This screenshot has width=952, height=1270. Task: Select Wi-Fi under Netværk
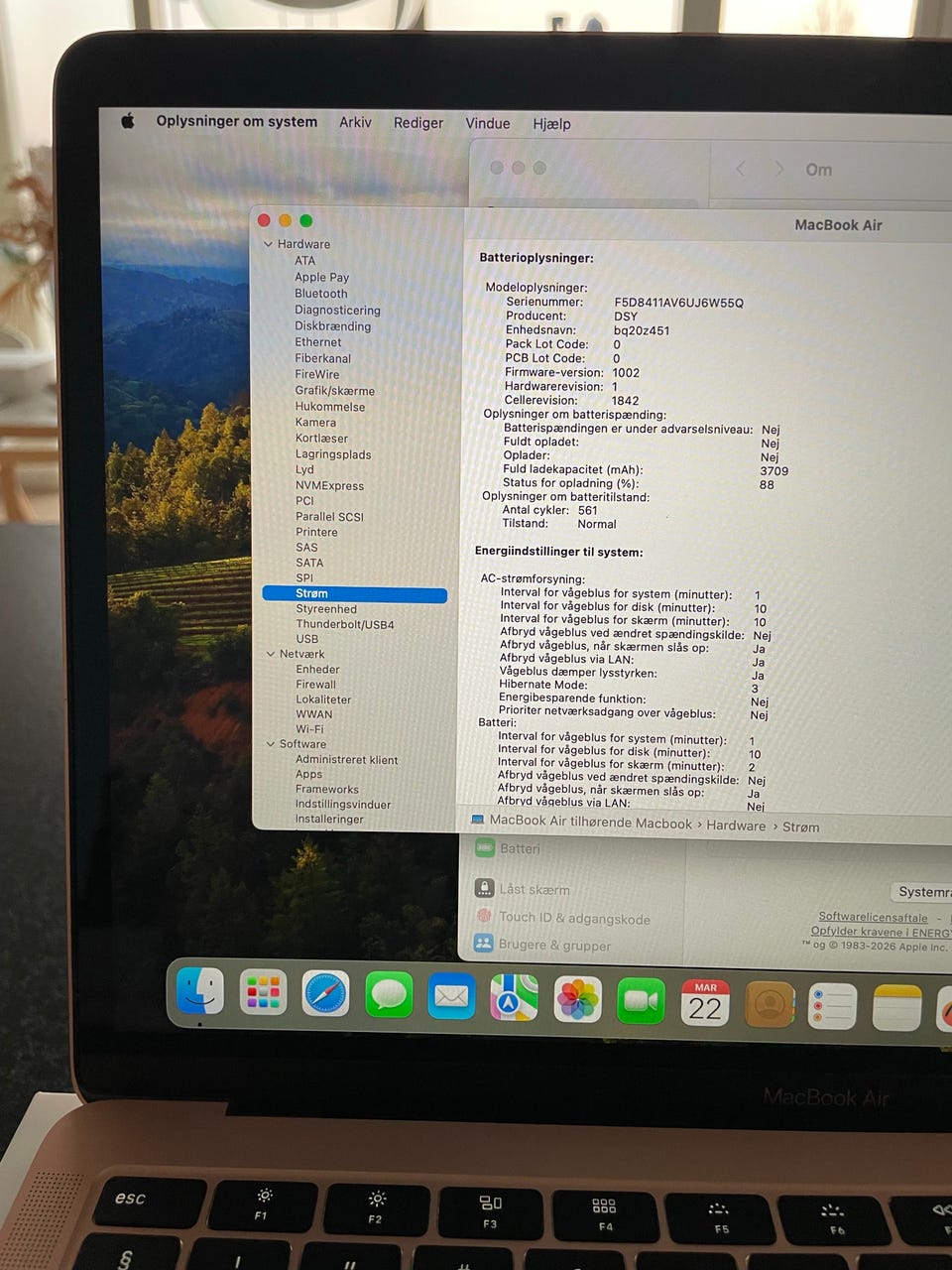pos(309,729)
